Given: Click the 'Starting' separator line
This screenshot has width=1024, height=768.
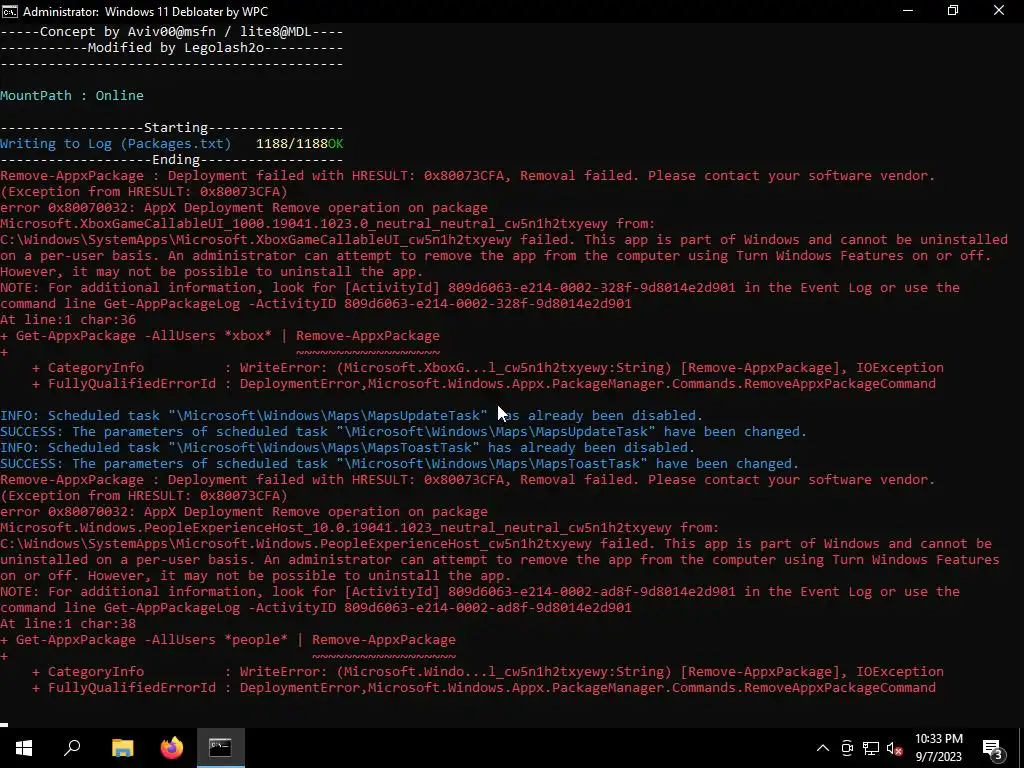Looking at the screenshot, I should tap(172, 128).
